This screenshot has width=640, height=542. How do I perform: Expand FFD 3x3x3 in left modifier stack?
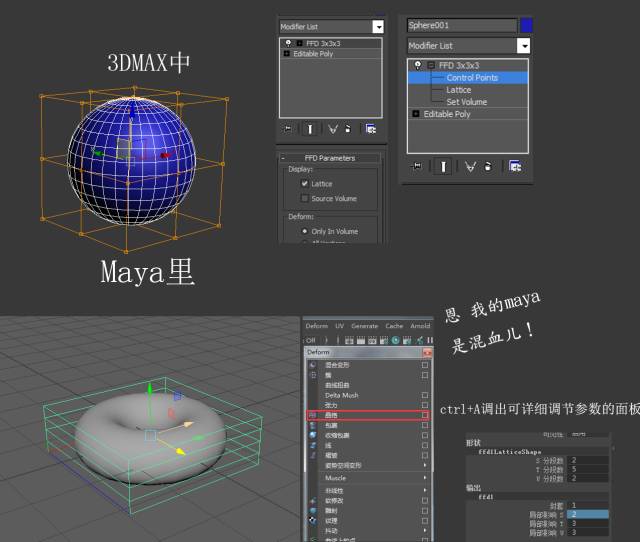pyautogui.click(x=300, y=43)
